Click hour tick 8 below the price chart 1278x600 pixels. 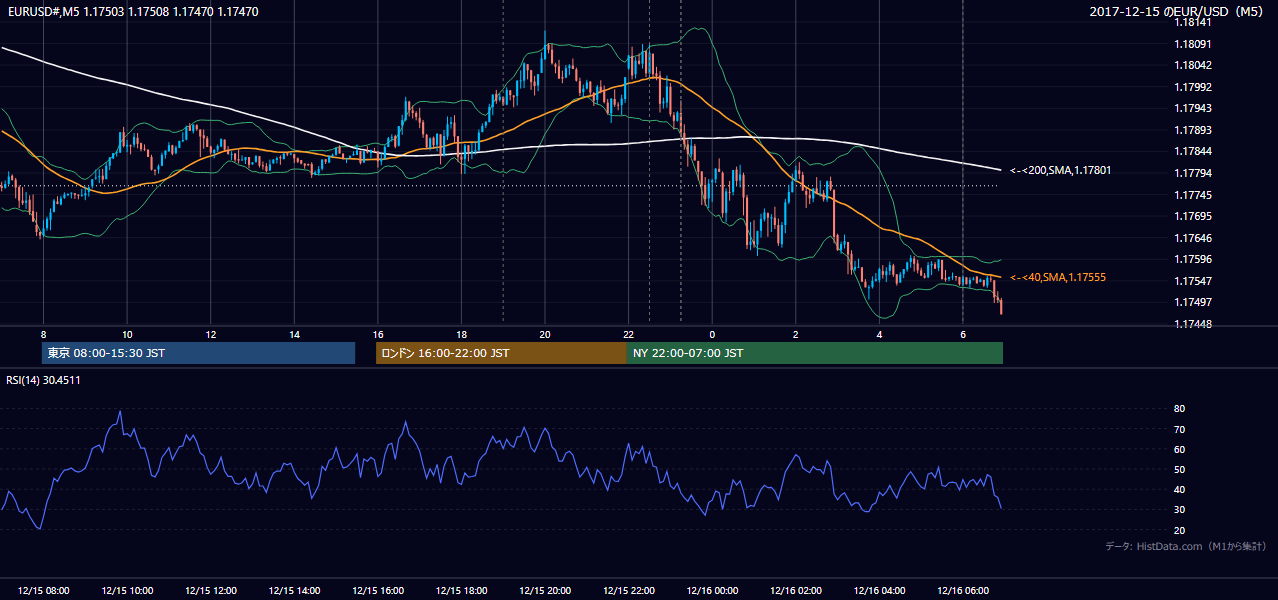[x=43, y=334]
